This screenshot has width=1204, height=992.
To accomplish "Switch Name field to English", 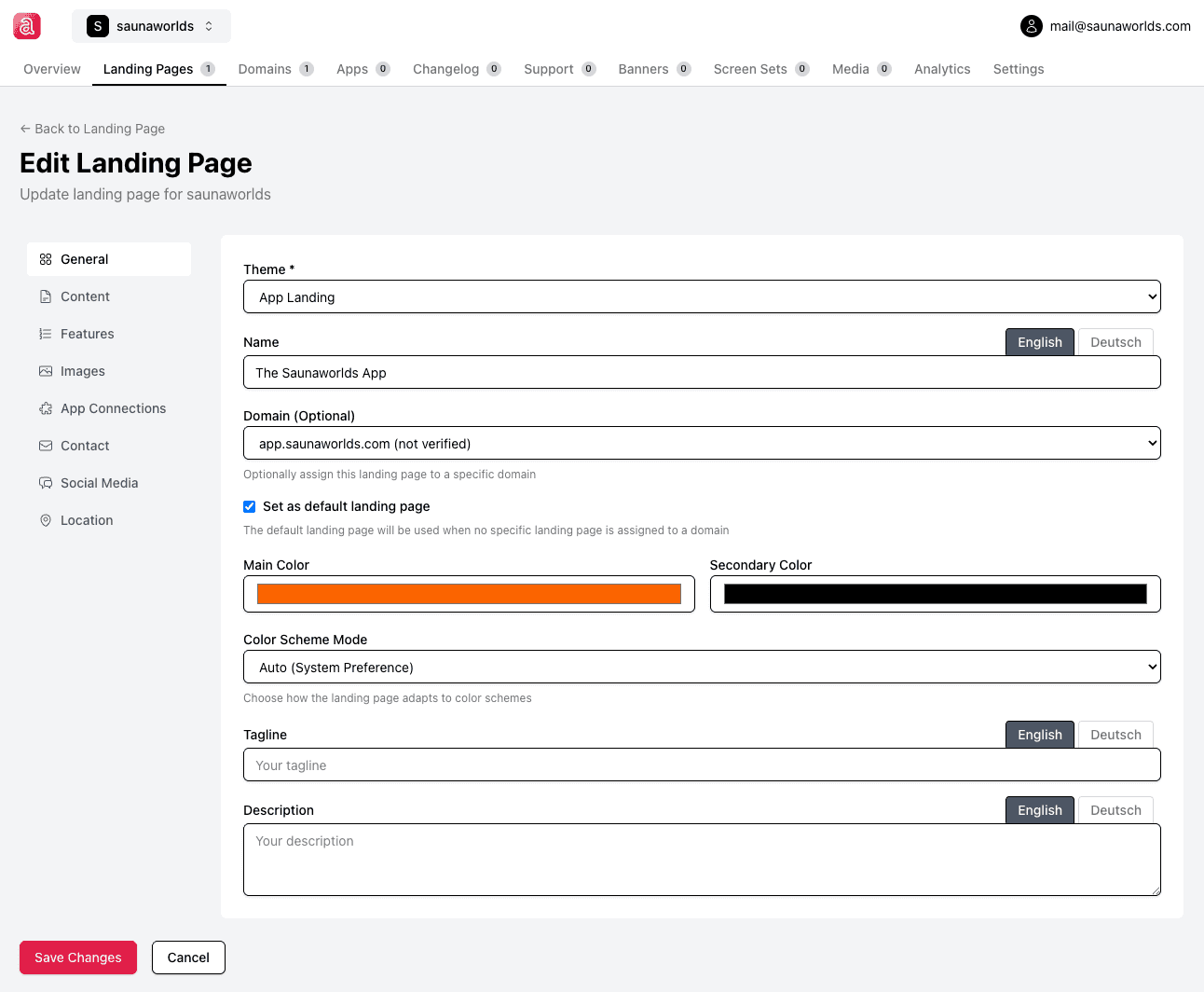I will pos(1040,342).
